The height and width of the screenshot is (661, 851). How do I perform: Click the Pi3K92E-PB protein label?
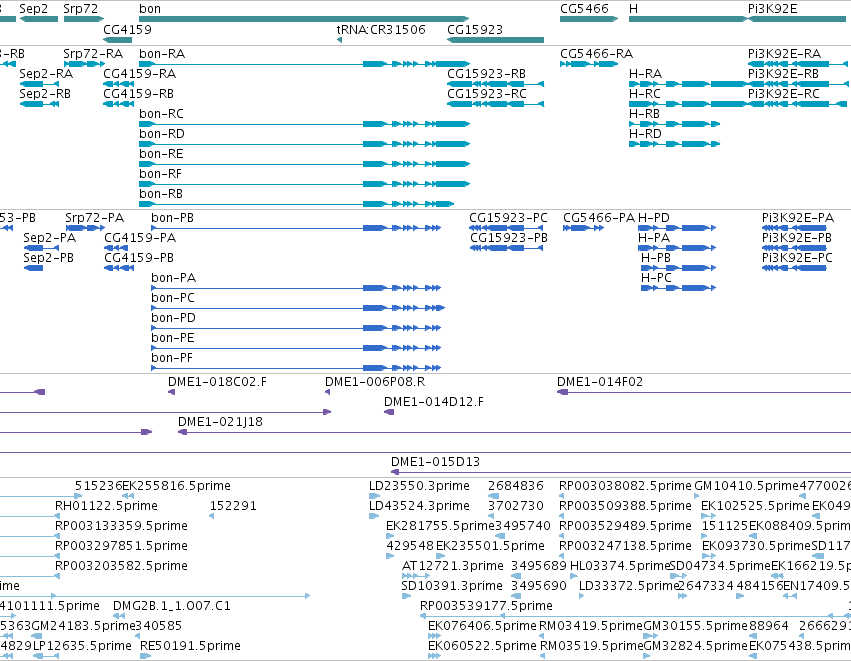(797, 238)
